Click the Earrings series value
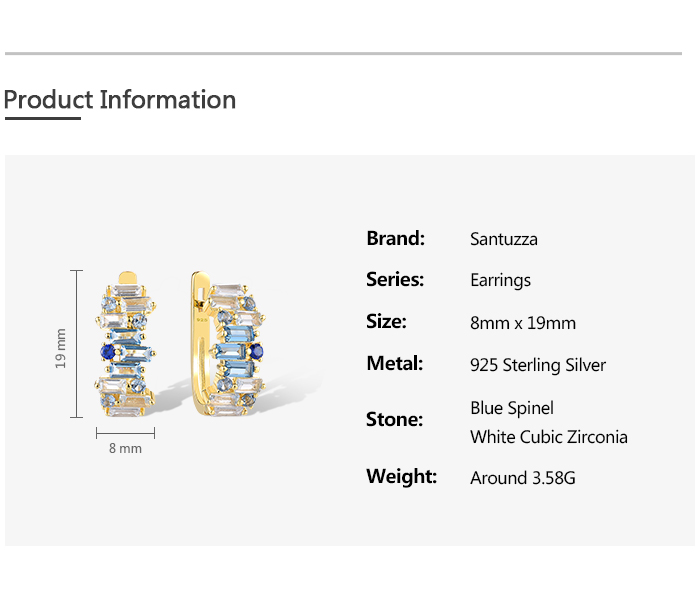This screenshot has height=596, width=700. click(500, 280)
